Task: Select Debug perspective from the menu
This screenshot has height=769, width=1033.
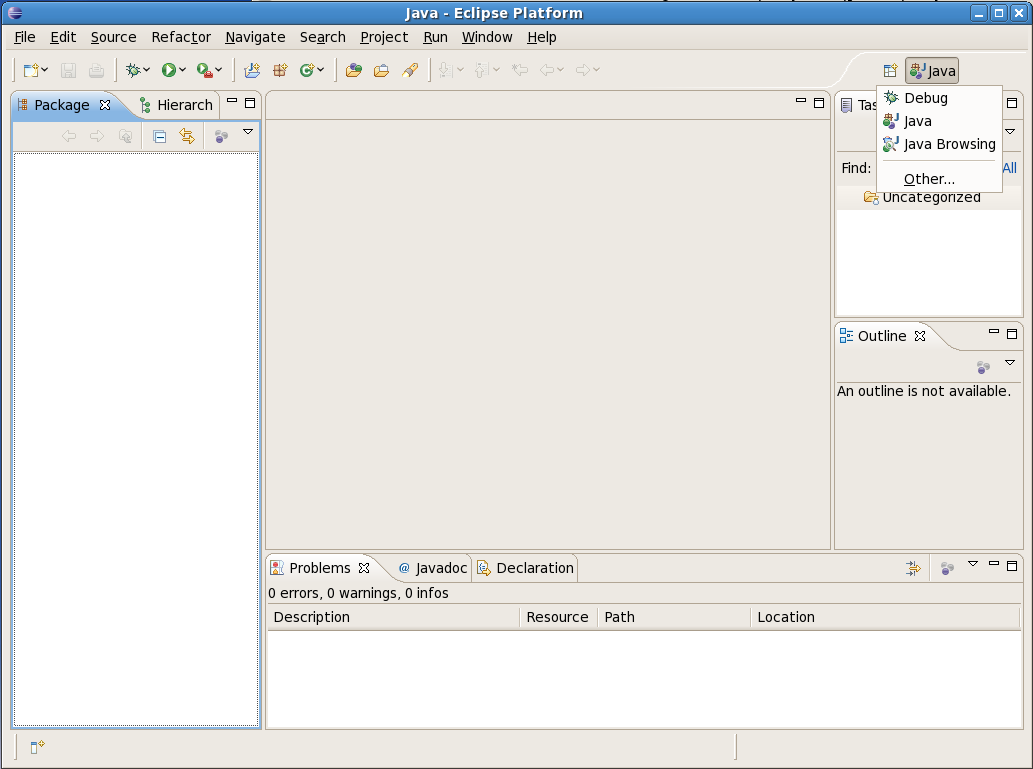Action: [925, 98]
